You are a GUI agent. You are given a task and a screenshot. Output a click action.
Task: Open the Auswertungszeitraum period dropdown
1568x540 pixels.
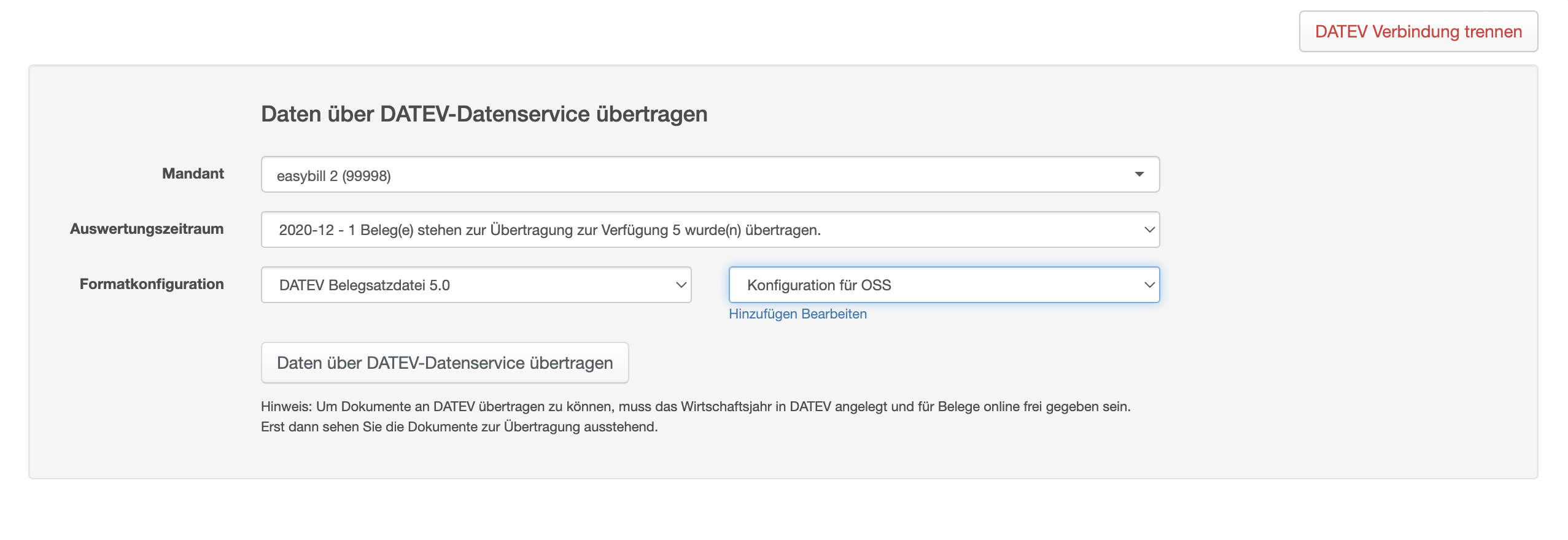pyautogui.click(x=709, y=230)
